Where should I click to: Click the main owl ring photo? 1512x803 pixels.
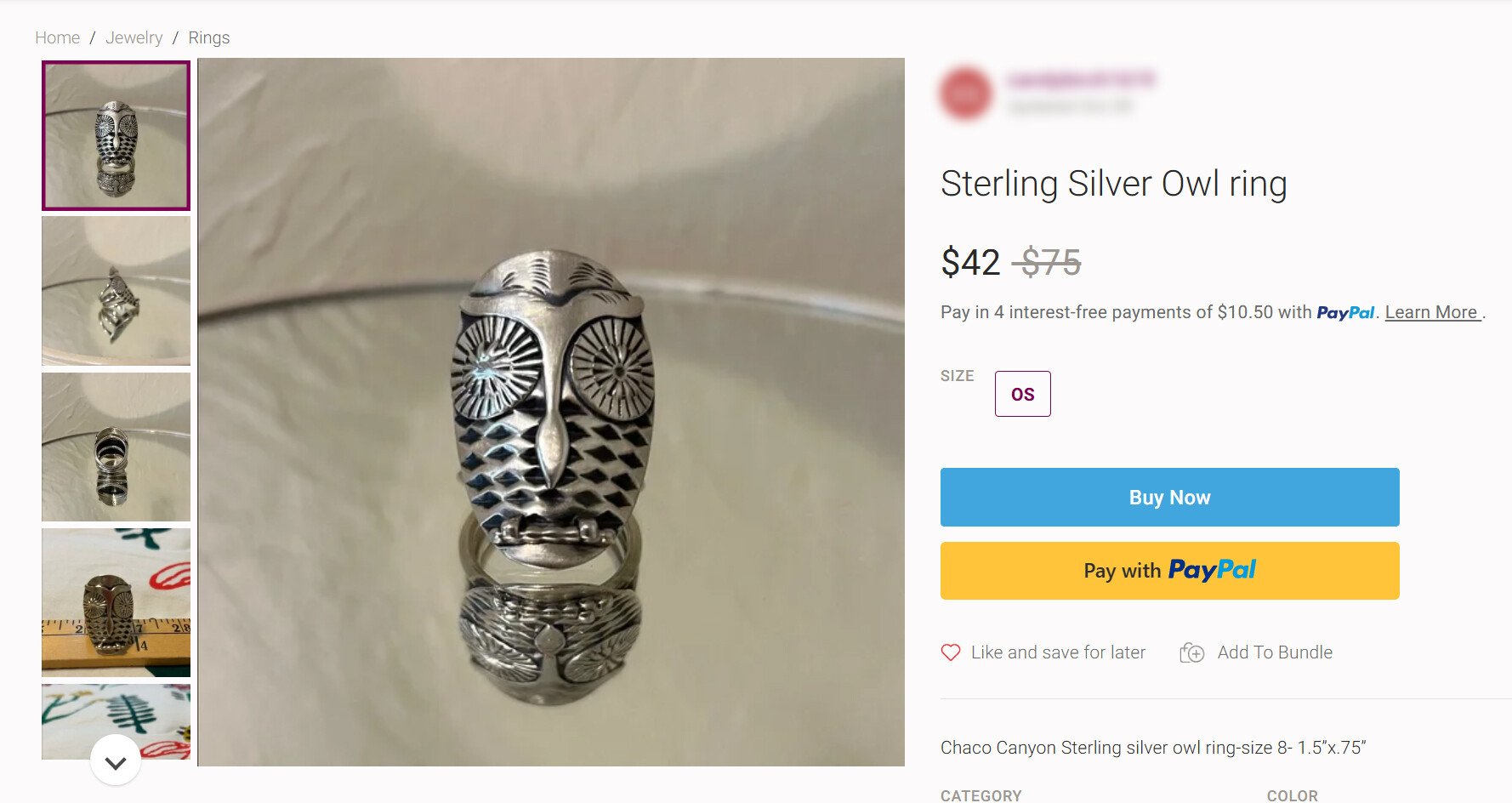point(551,412)
